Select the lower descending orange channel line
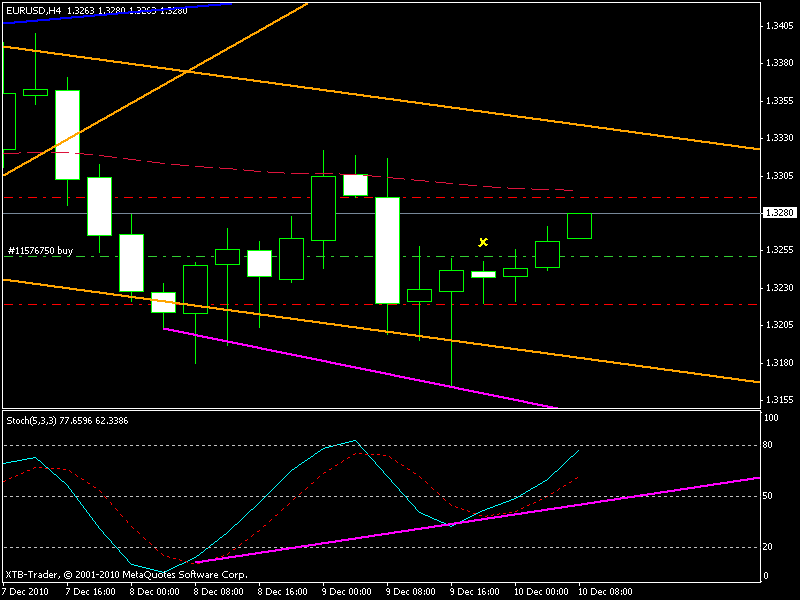The height and width of the screenshot is (600, 800). pos(382,331)
